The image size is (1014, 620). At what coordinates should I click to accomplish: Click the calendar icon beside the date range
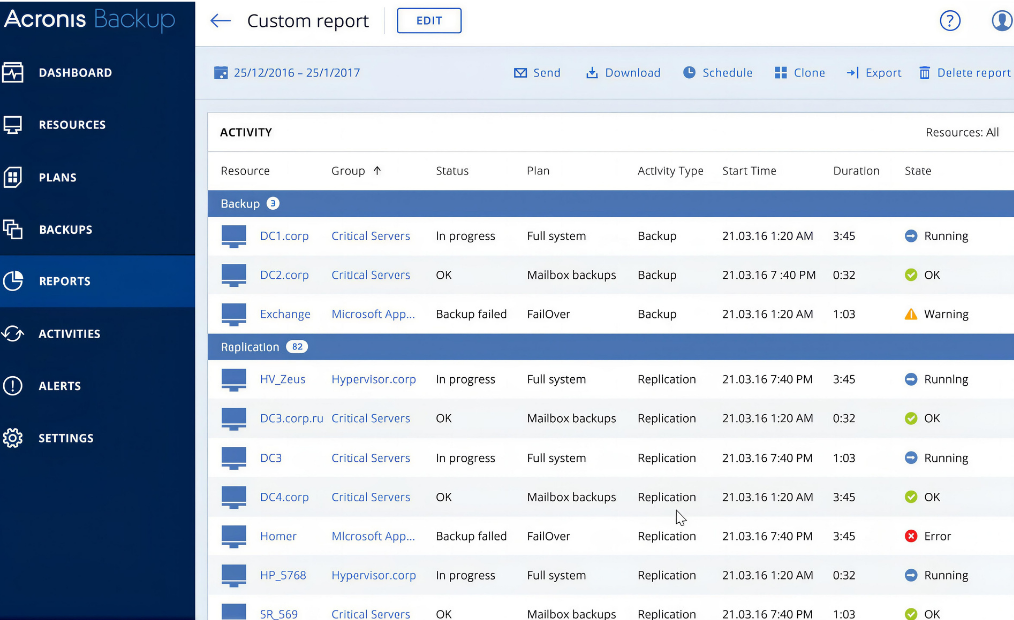tap(221, 72)
